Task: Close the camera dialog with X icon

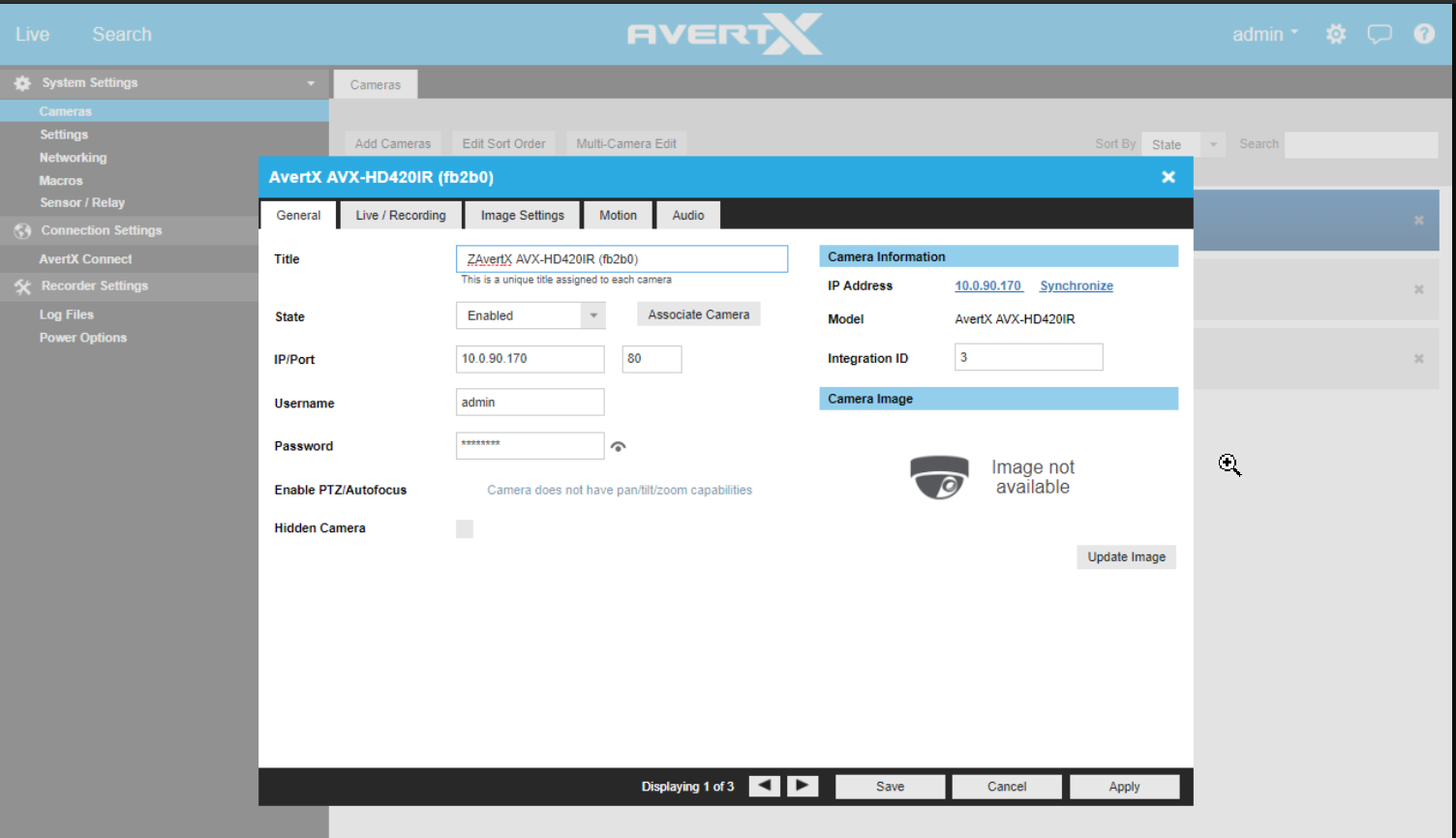Action: tap(1168, 177)
